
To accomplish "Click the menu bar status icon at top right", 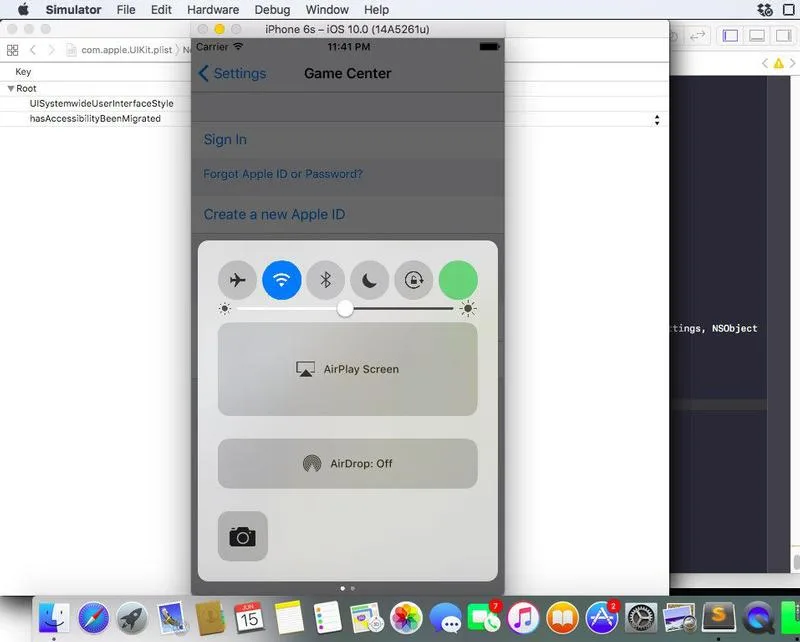I will (765, 10).
